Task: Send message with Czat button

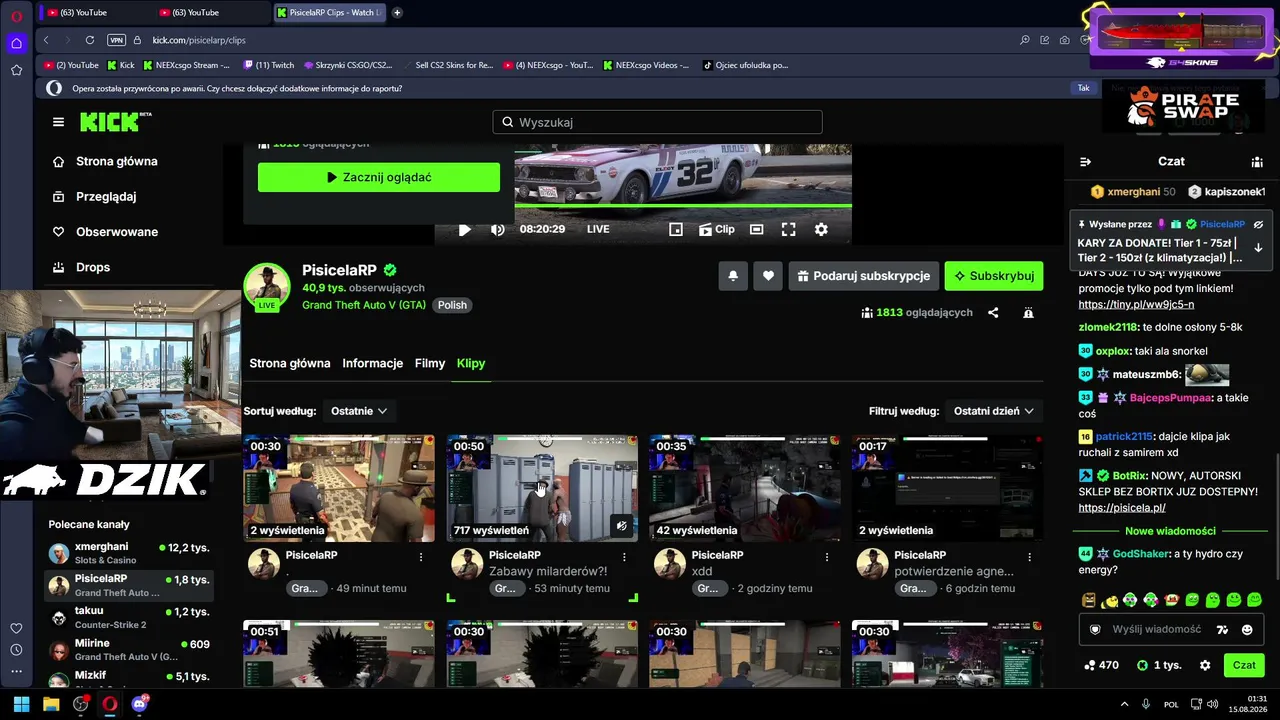Action: click(1244, 665)
